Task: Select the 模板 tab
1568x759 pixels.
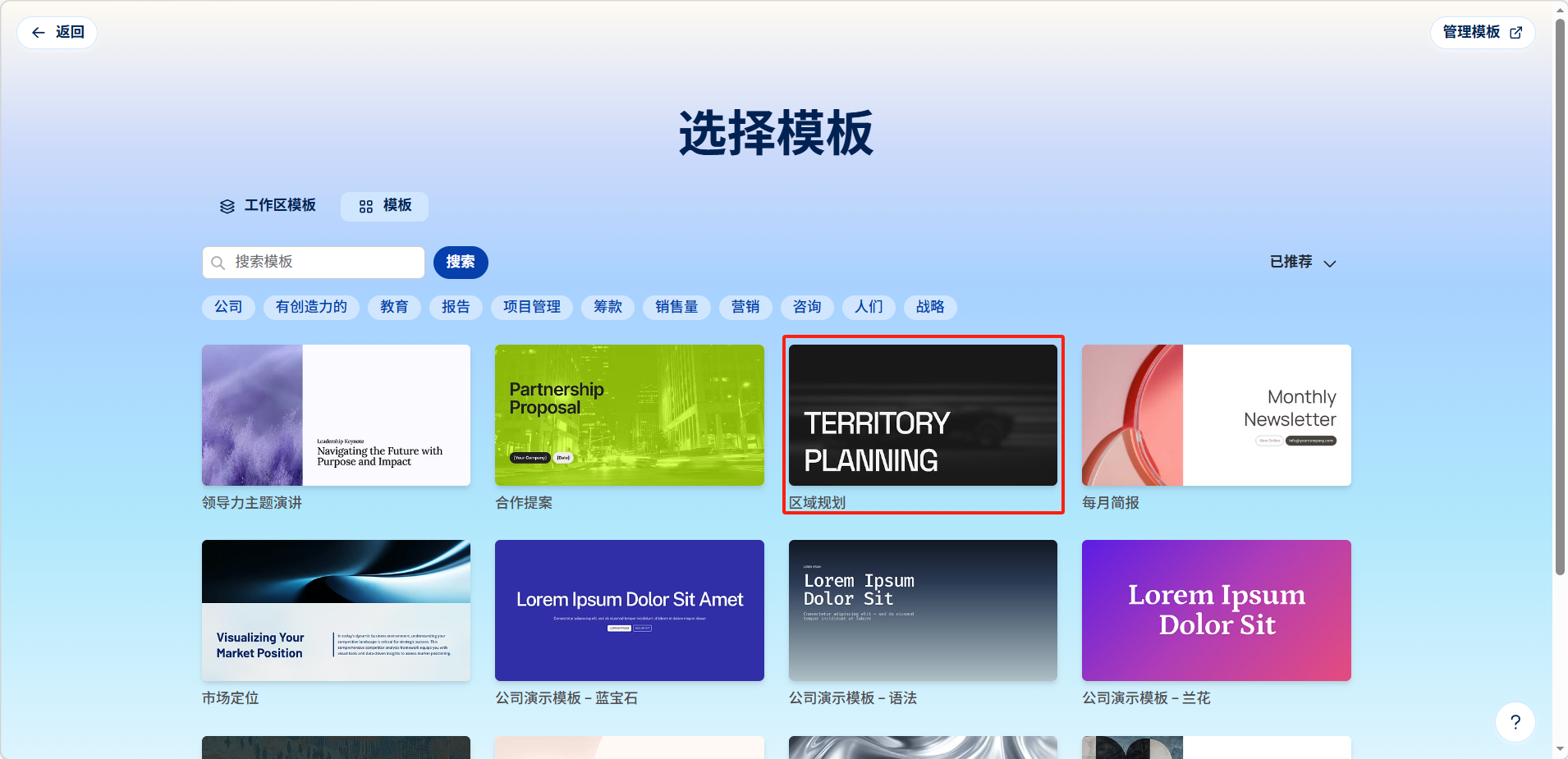Action: 397,205
